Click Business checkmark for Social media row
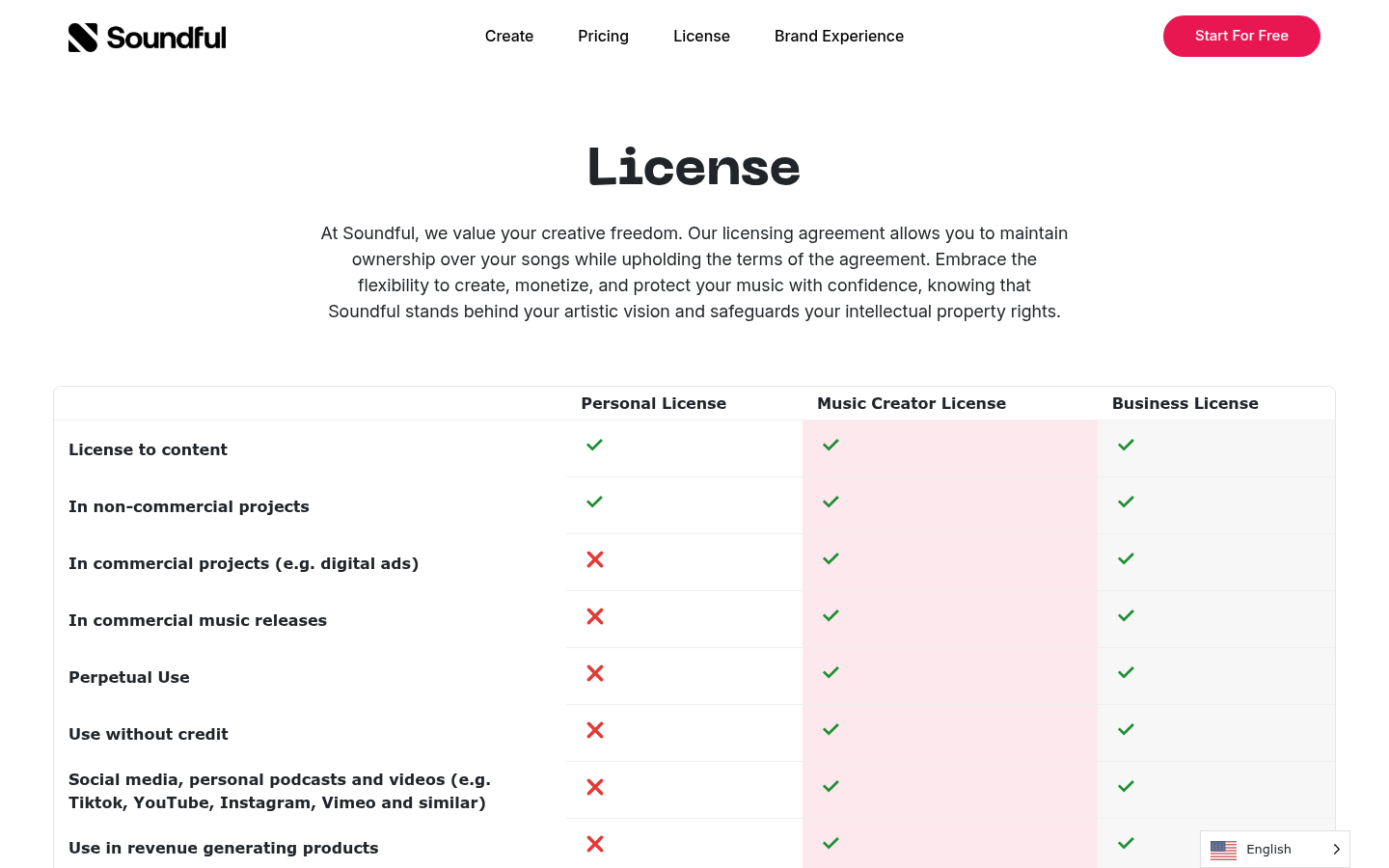1389x868 pixels. coord(1126,786)
